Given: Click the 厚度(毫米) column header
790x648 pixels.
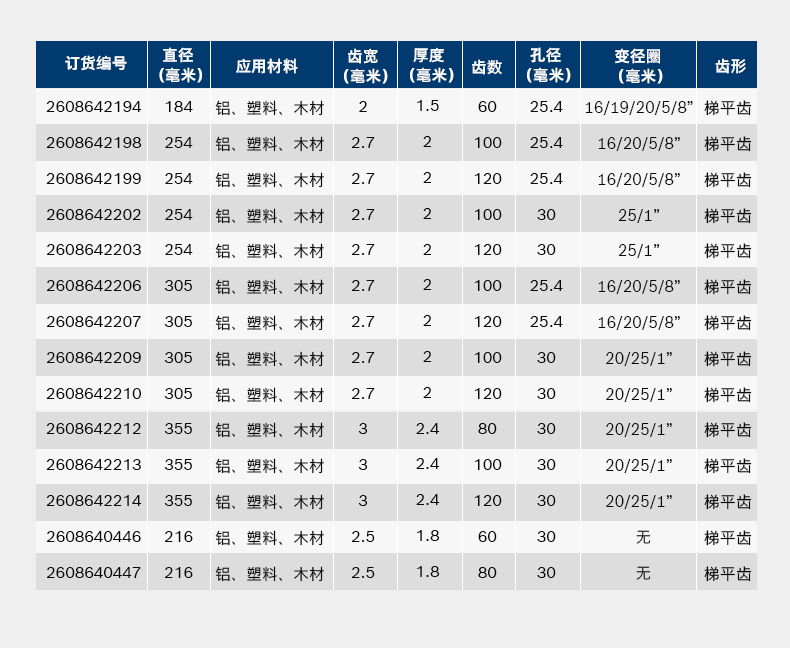Looking at the screenshot, I should pos(428,65).
